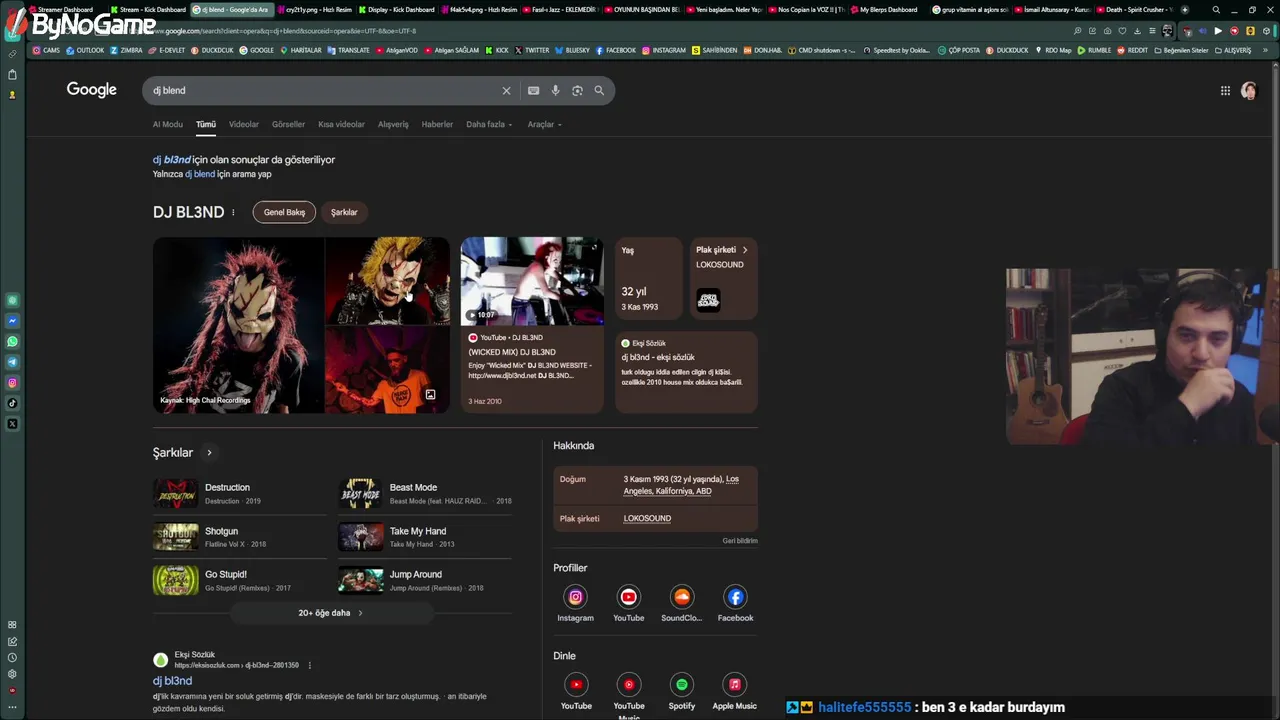Expand the Daha fazla dropdown
This screenshot has height=720, width=1280.
tap(489, 125)
